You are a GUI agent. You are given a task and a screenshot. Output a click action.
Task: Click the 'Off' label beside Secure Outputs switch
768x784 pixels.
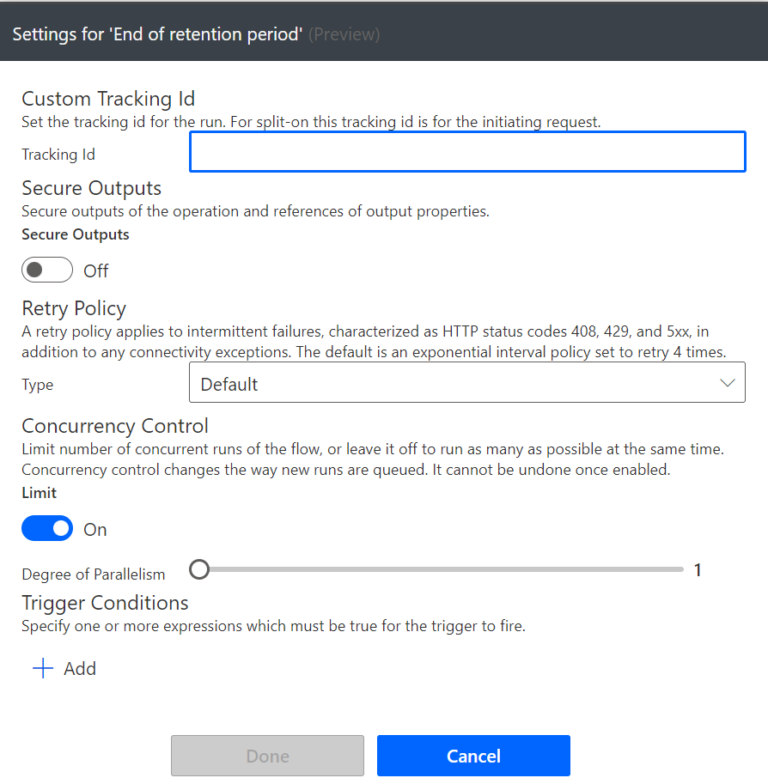(96, 271)
